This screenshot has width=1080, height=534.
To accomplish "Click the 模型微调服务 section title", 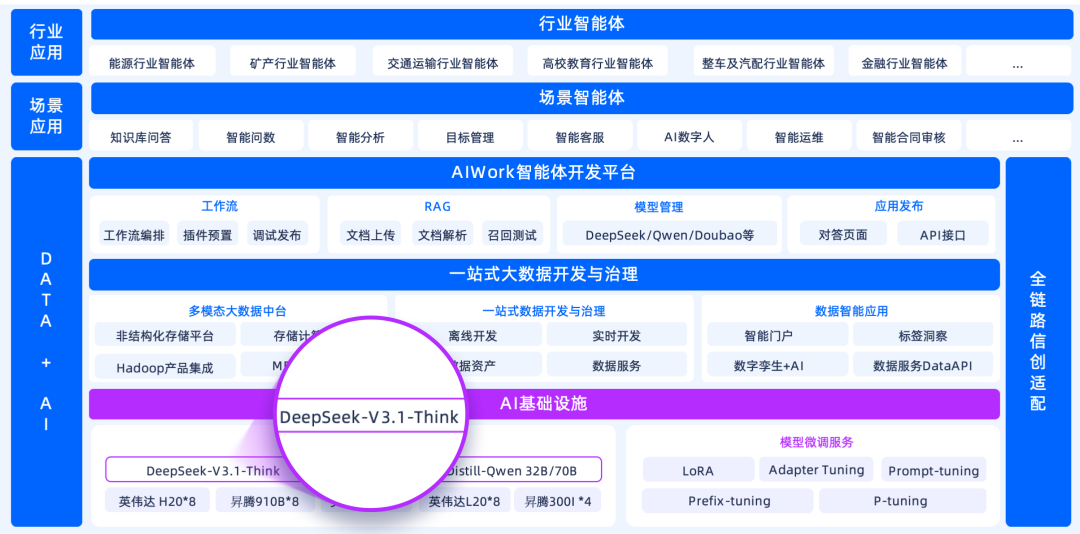I will click(816, 442).
